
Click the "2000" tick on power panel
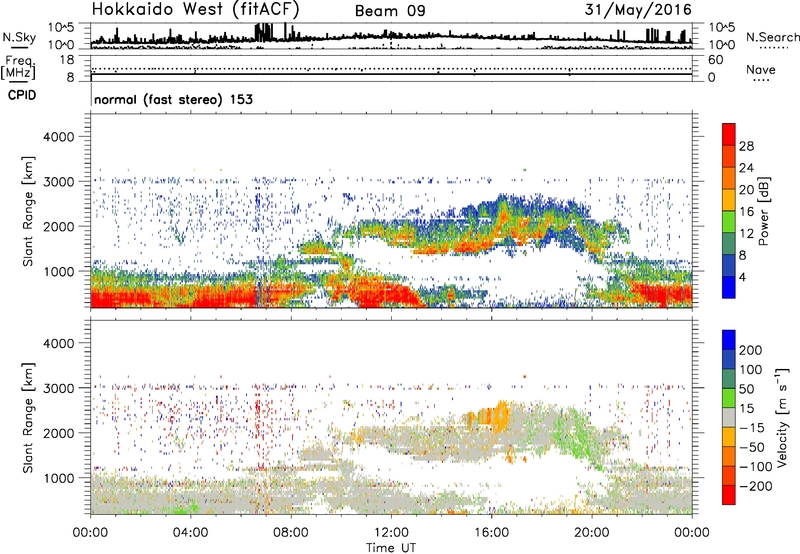(58, 226)
